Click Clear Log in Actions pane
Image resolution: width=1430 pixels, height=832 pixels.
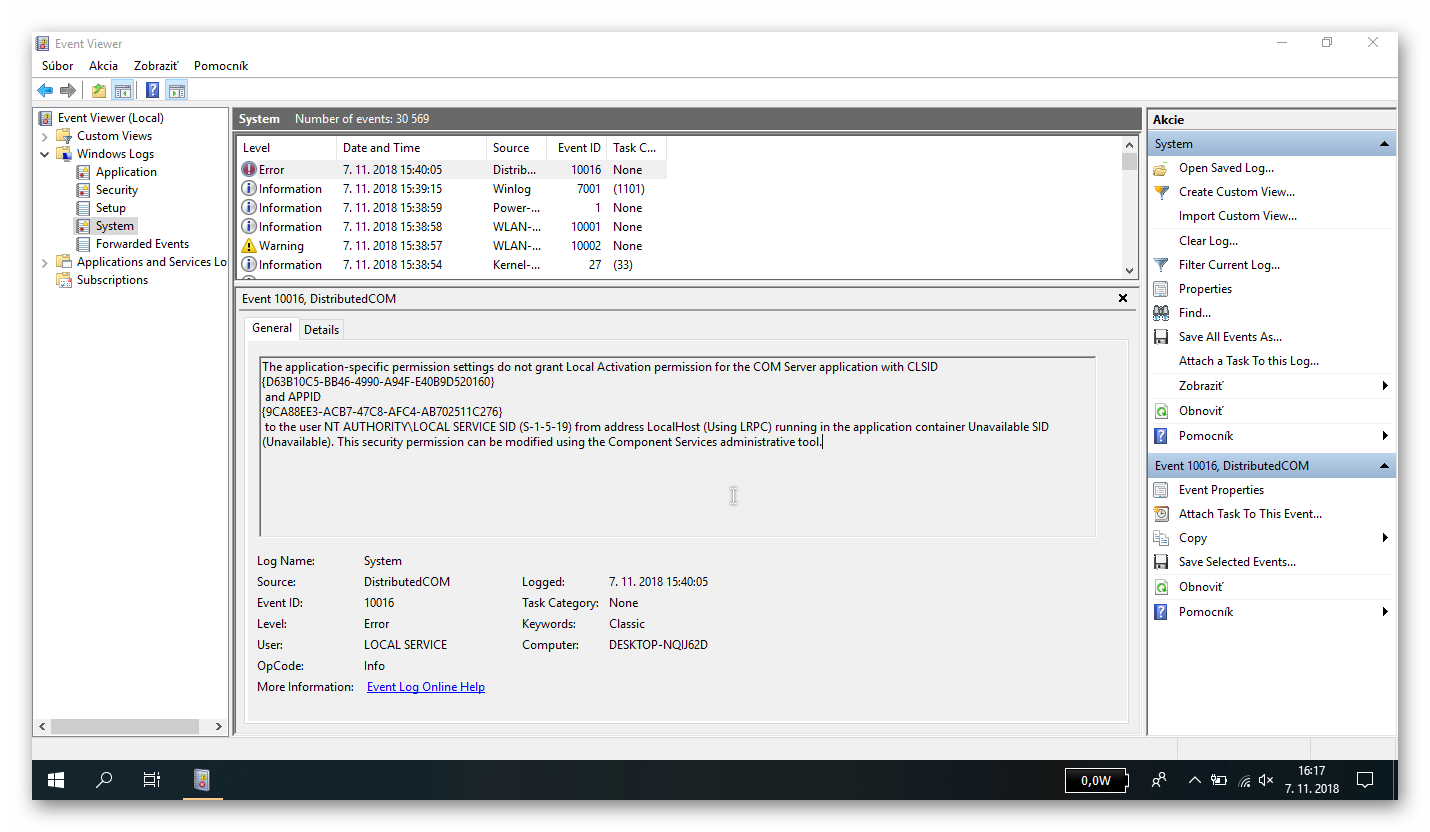[x=1208, y=241]
